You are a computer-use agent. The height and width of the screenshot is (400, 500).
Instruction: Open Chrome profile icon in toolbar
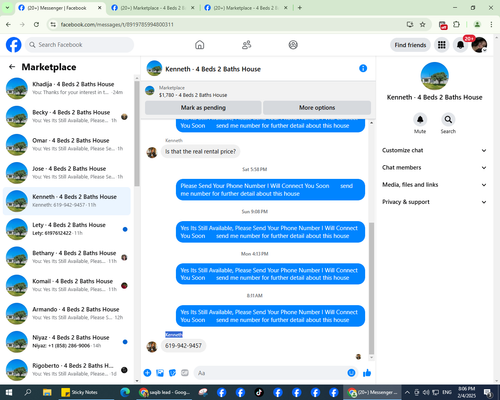point(477,24)
